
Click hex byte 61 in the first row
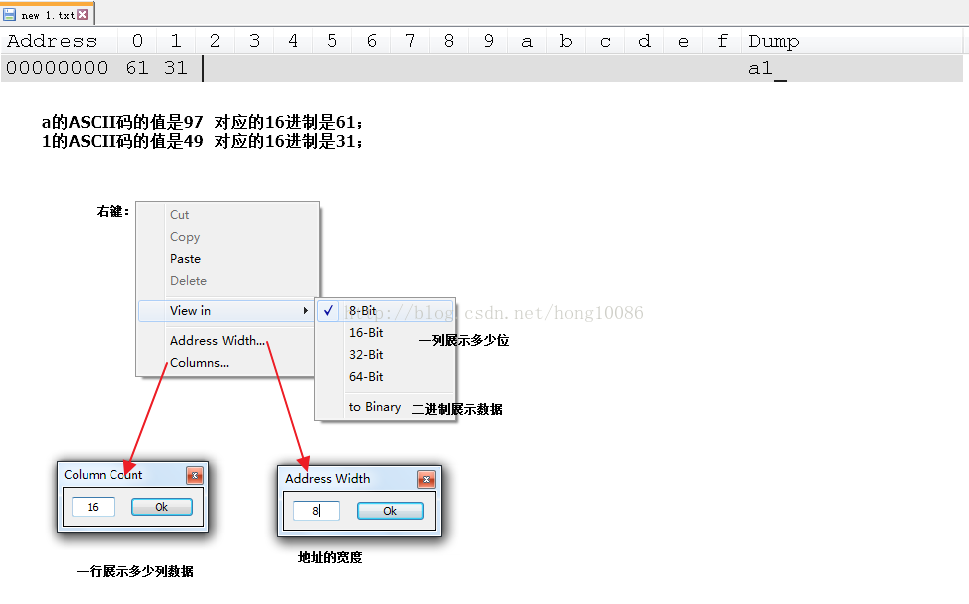click(x=137, y=67)
